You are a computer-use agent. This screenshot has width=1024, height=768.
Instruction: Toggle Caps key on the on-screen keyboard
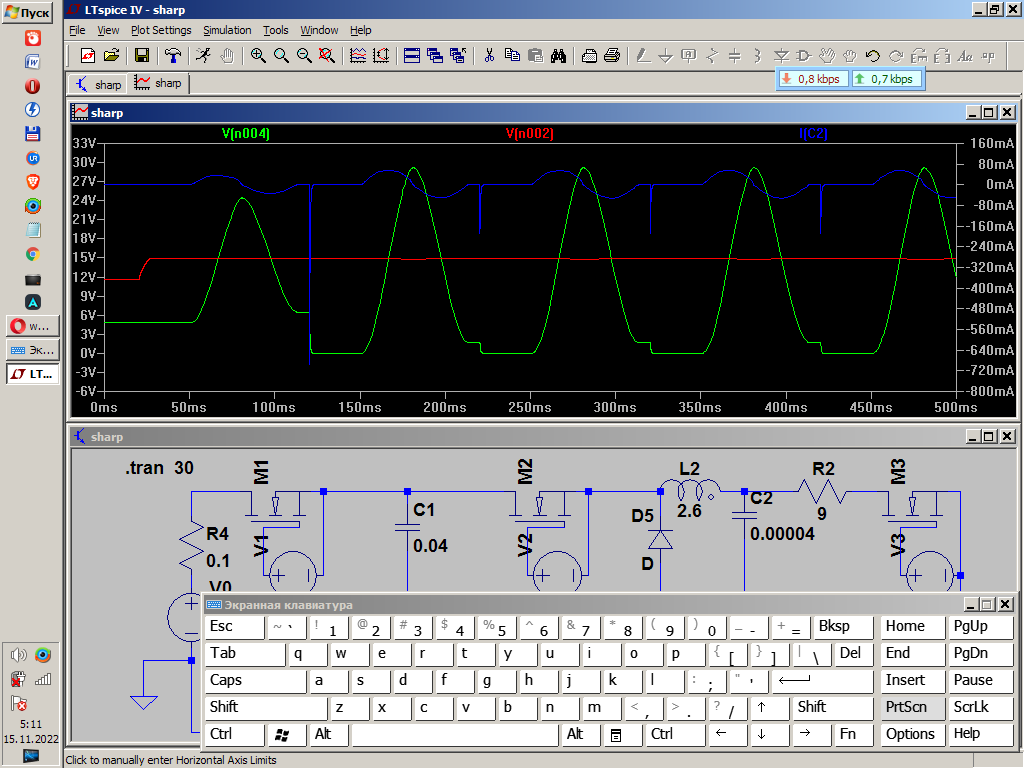tap(254, 680)
